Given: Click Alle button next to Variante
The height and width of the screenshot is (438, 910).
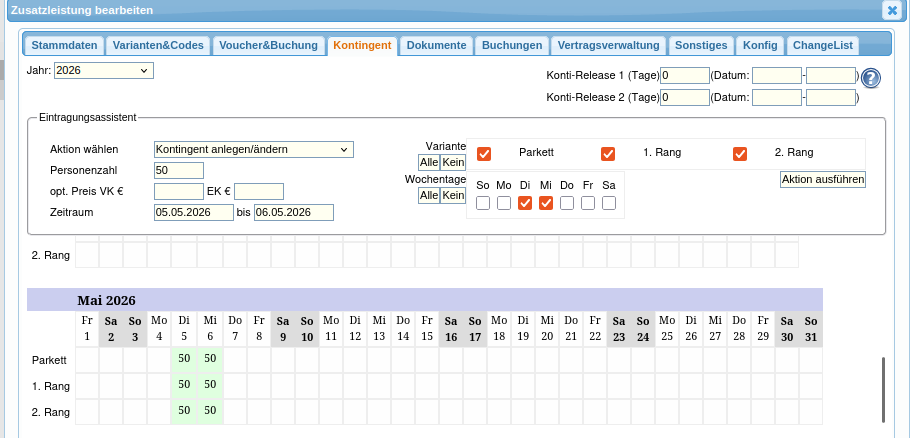Looking at the screenshot, I should point(428,162).
